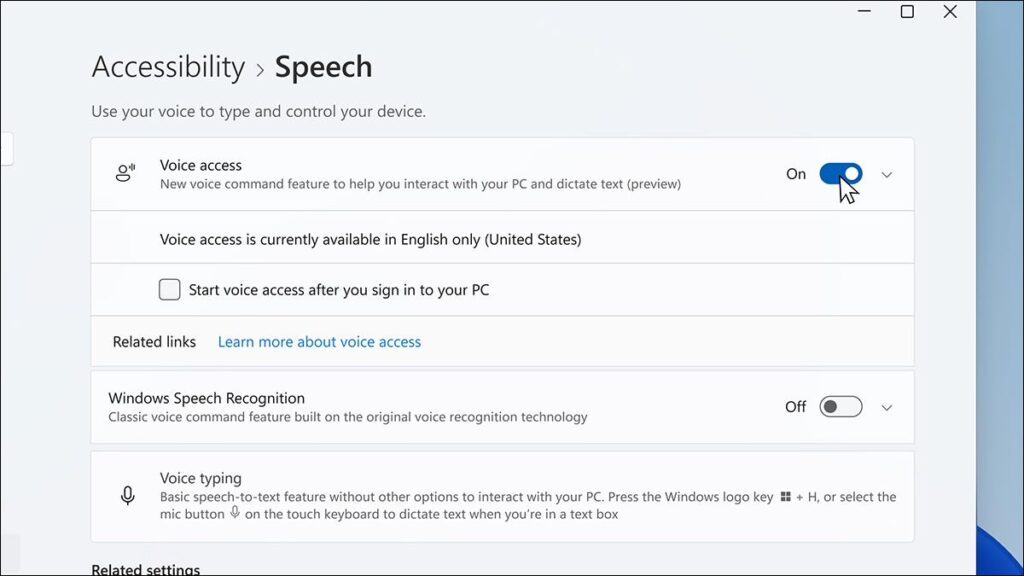Viewport: 1024px width, 576px height.
Task: Click the Voice access microphone person icon
Action: (x=125, y=174)
